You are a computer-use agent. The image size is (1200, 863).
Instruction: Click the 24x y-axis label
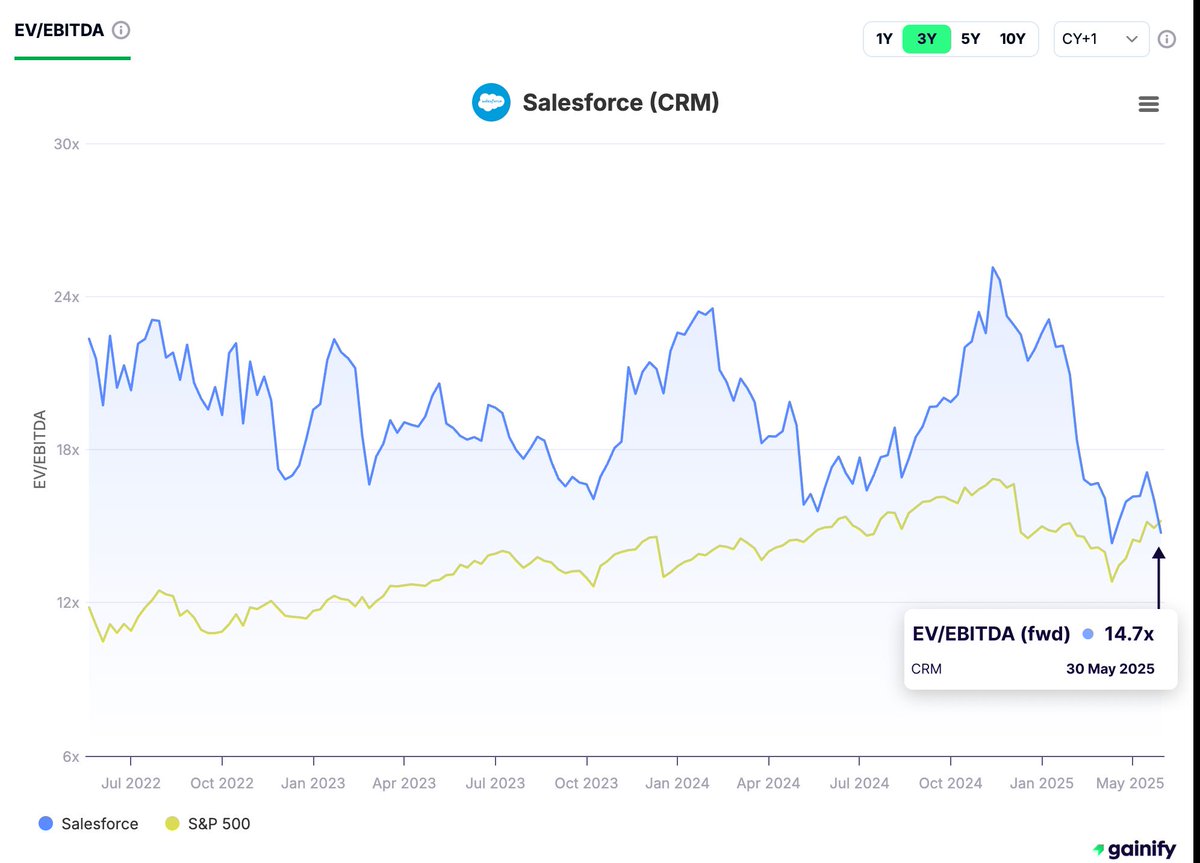66,297
